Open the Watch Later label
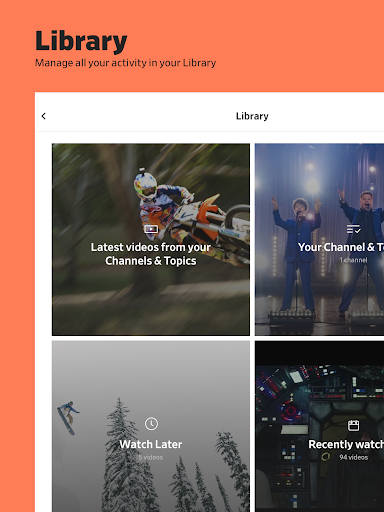This screenshot has width=384, height=512. click(x=151, y=444)
